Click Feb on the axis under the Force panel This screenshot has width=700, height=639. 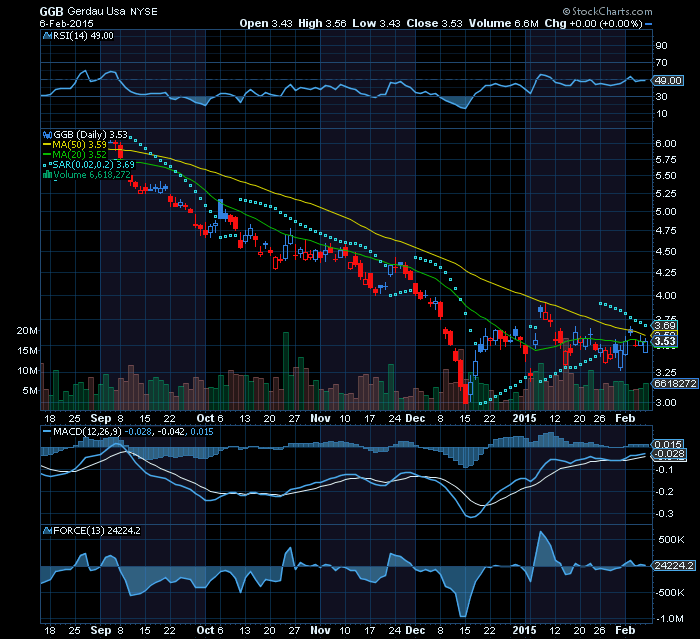[625, 630]
